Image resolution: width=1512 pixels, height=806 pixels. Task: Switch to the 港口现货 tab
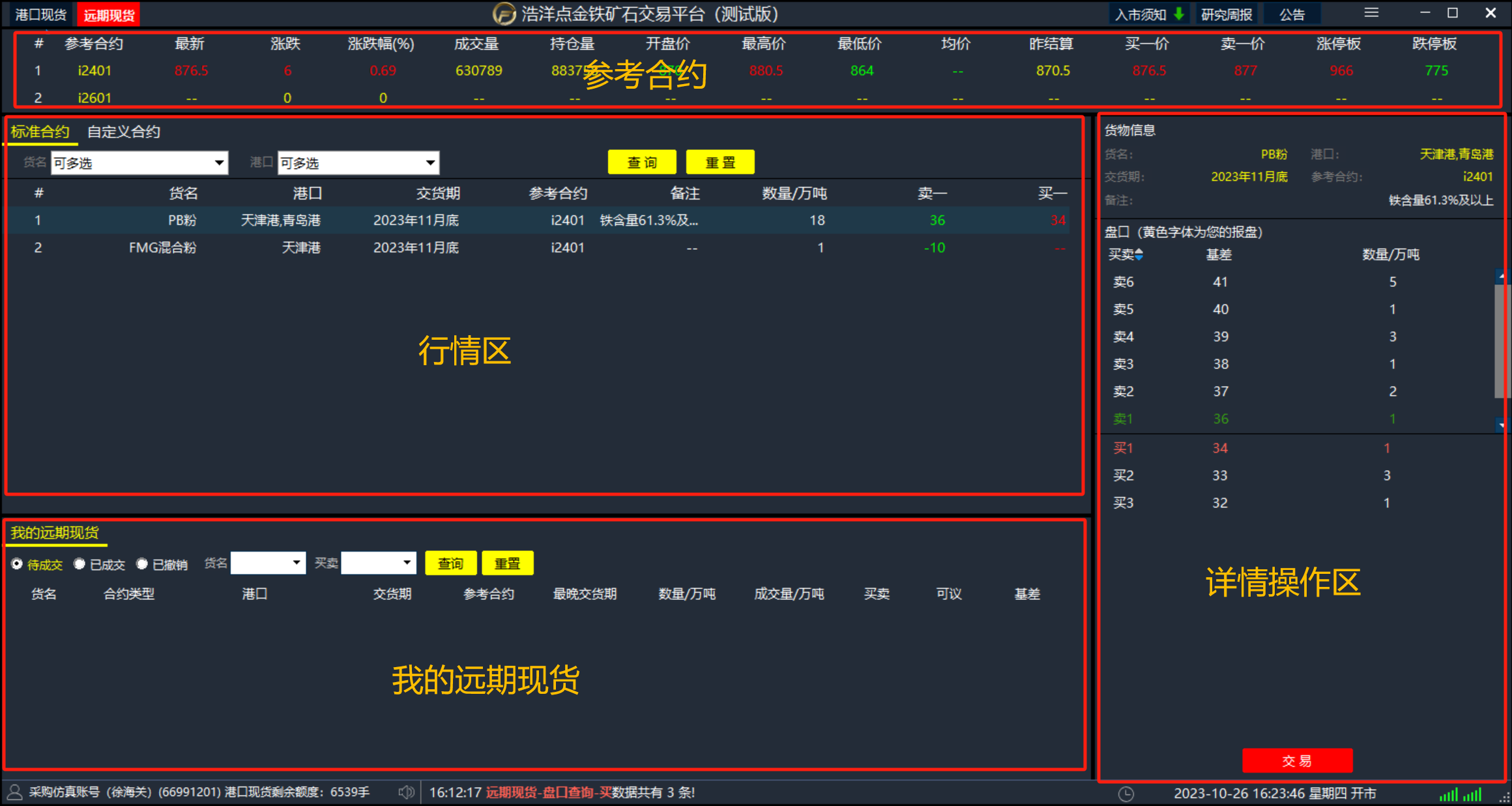pyautogui.click(x=40, y=14)
